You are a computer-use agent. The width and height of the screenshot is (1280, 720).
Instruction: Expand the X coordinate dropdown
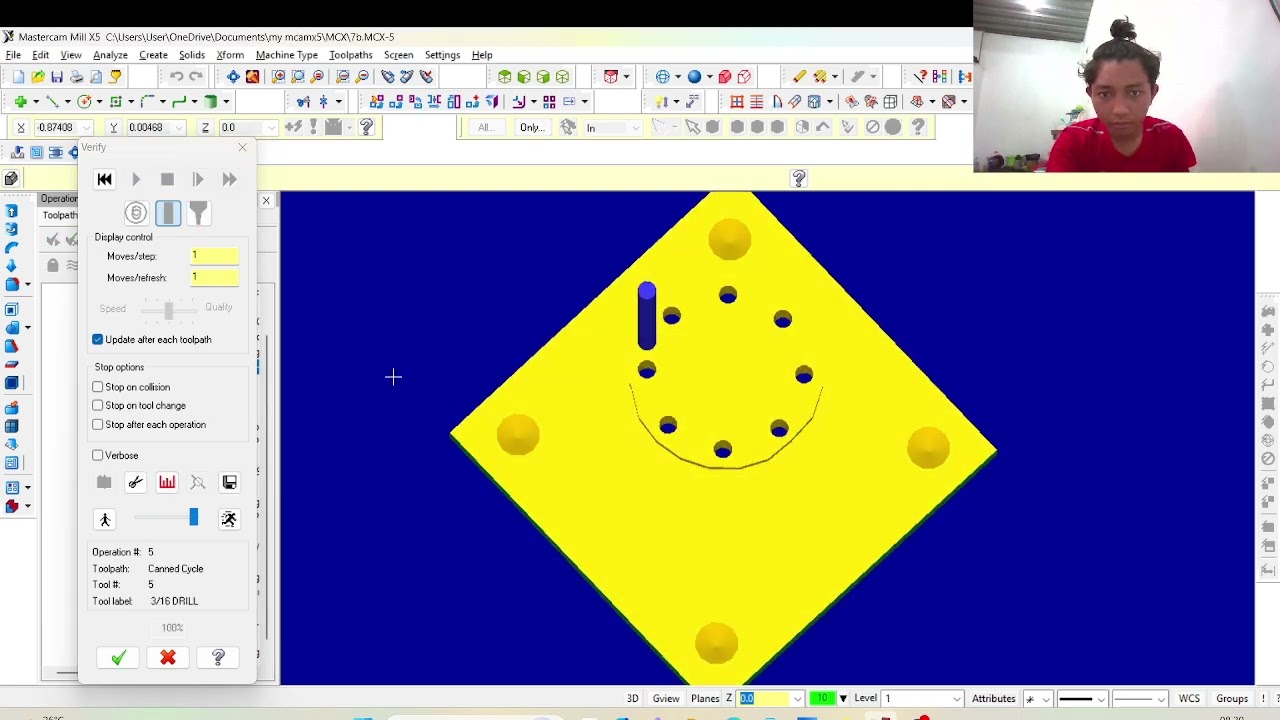point(88,128)
